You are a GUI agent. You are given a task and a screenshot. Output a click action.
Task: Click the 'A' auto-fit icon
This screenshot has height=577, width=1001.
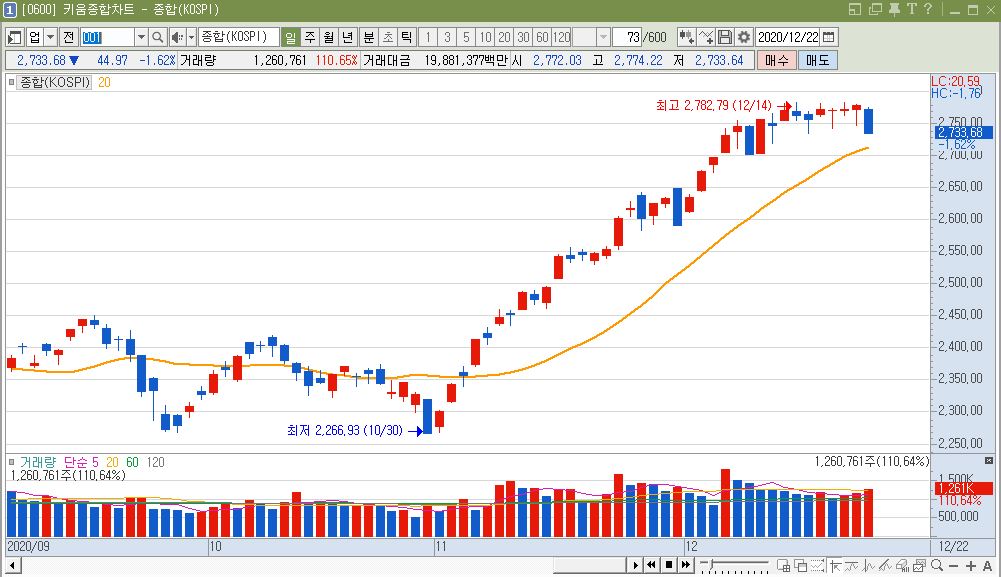pyautogui.click(x=988, y=566)
